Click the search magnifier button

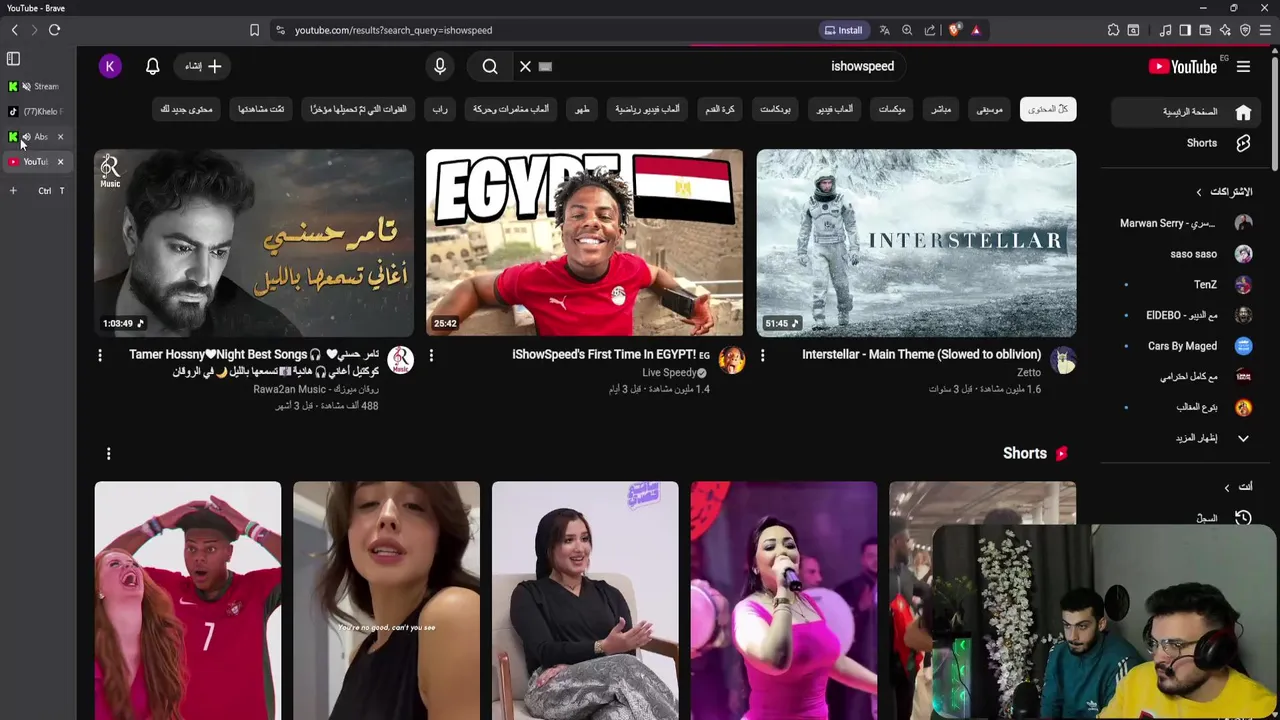click(490, 66)
